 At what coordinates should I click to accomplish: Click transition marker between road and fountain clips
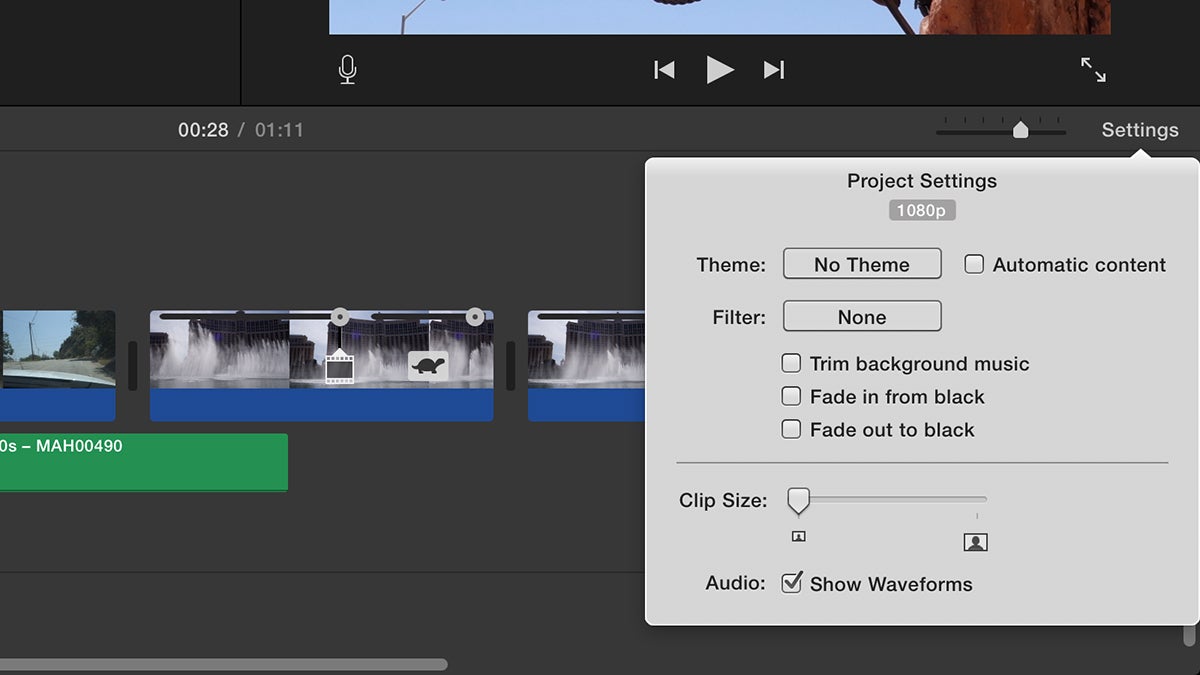click(132, 366)
